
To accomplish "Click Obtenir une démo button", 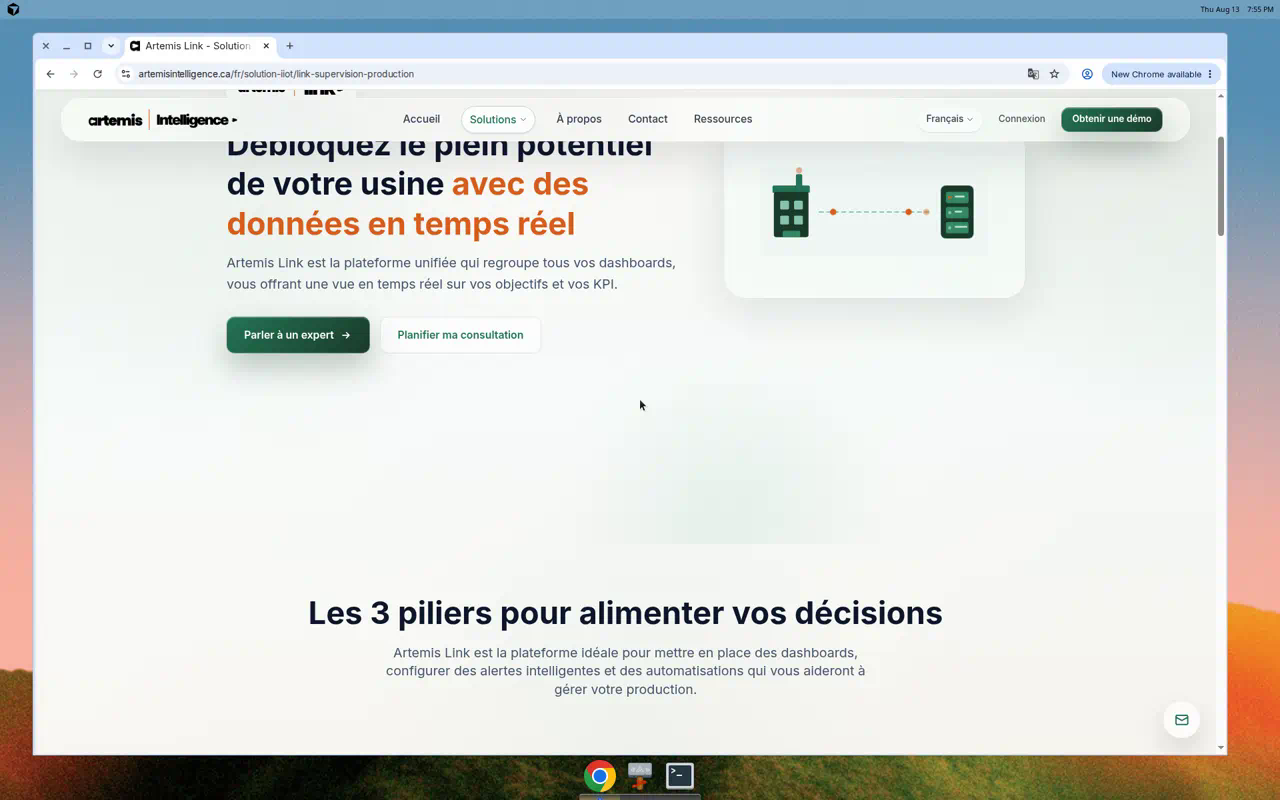I will tap(1111, 119).
